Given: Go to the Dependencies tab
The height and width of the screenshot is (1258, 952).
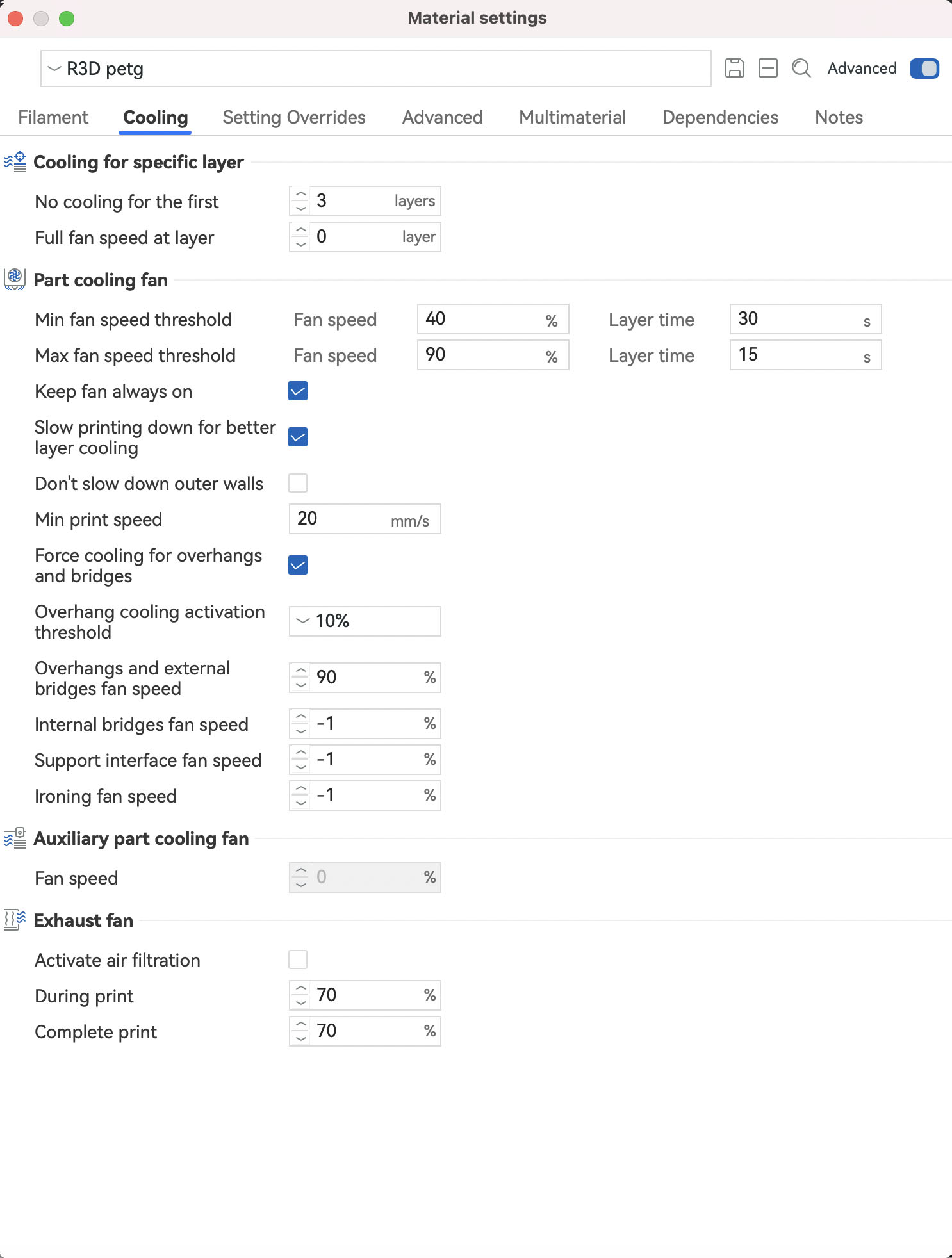Looking at the screenshot, I should tap(720, 117).
